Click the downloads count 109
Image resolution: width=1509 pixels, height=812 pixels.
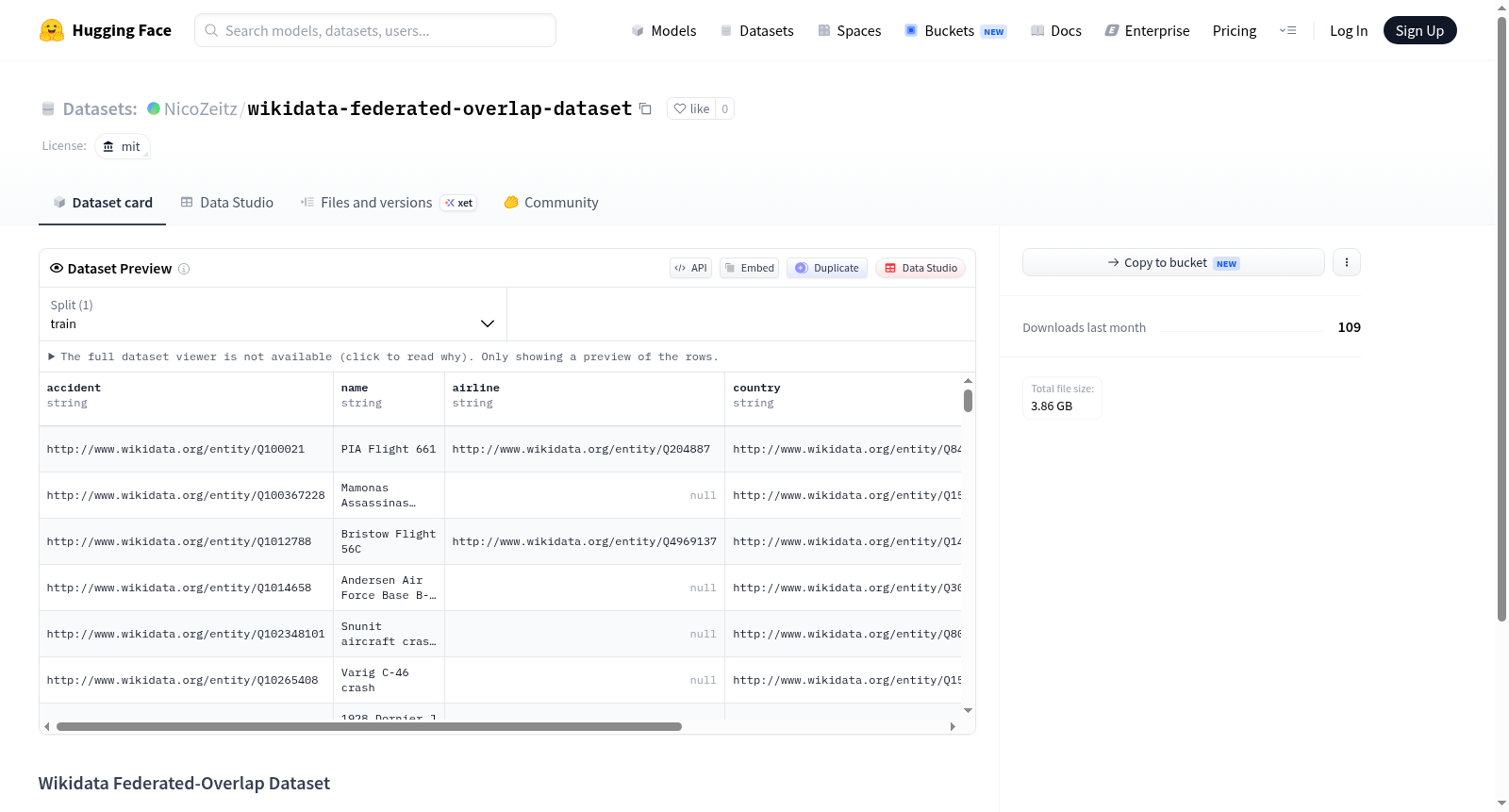[x=1349, y=327]
